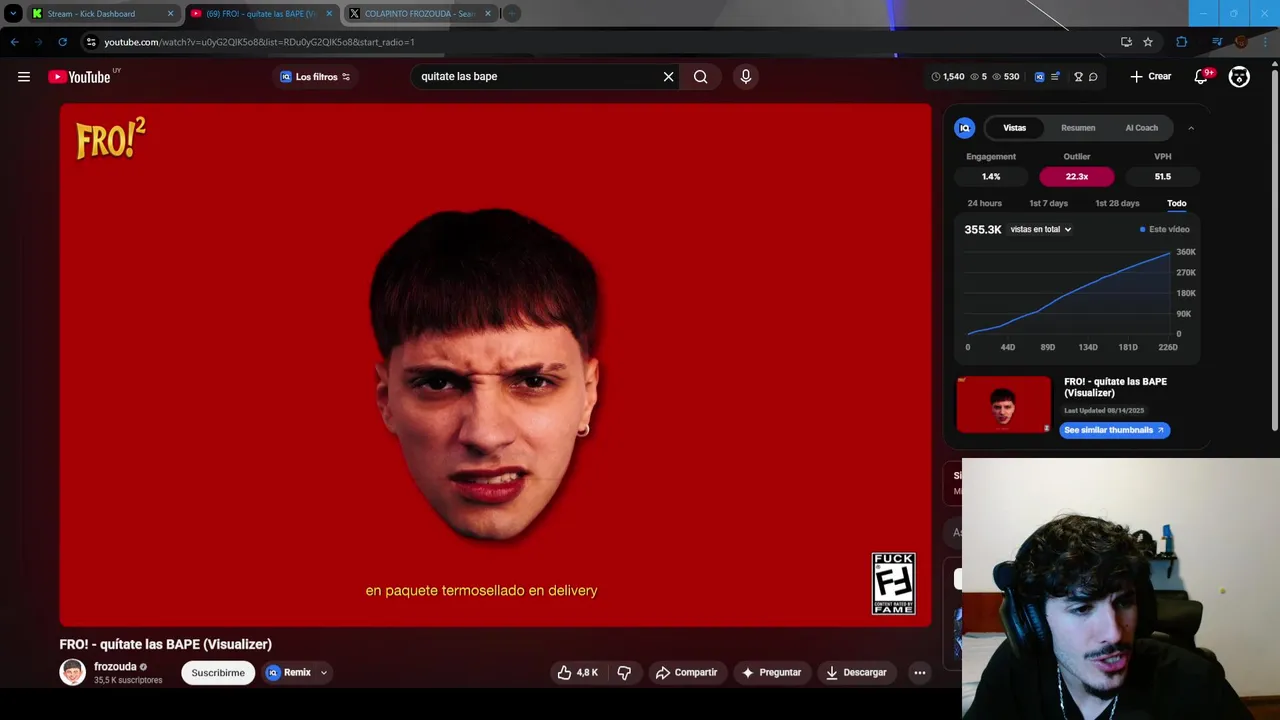
Task: Click the Outlier 22.3x badge
Action: click(x=1077, y=177)
